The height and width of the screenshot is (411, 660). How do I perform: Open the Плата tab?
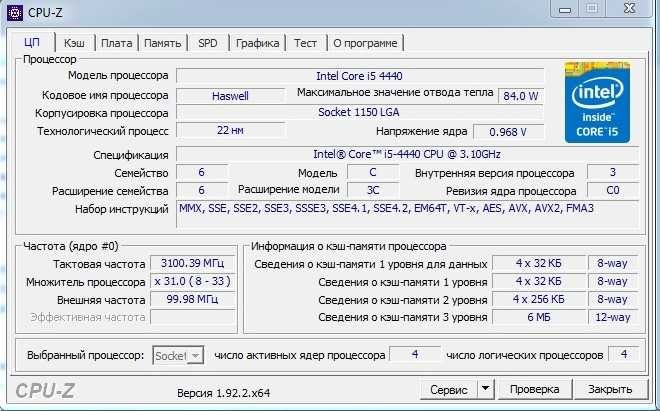pos(117,43)
